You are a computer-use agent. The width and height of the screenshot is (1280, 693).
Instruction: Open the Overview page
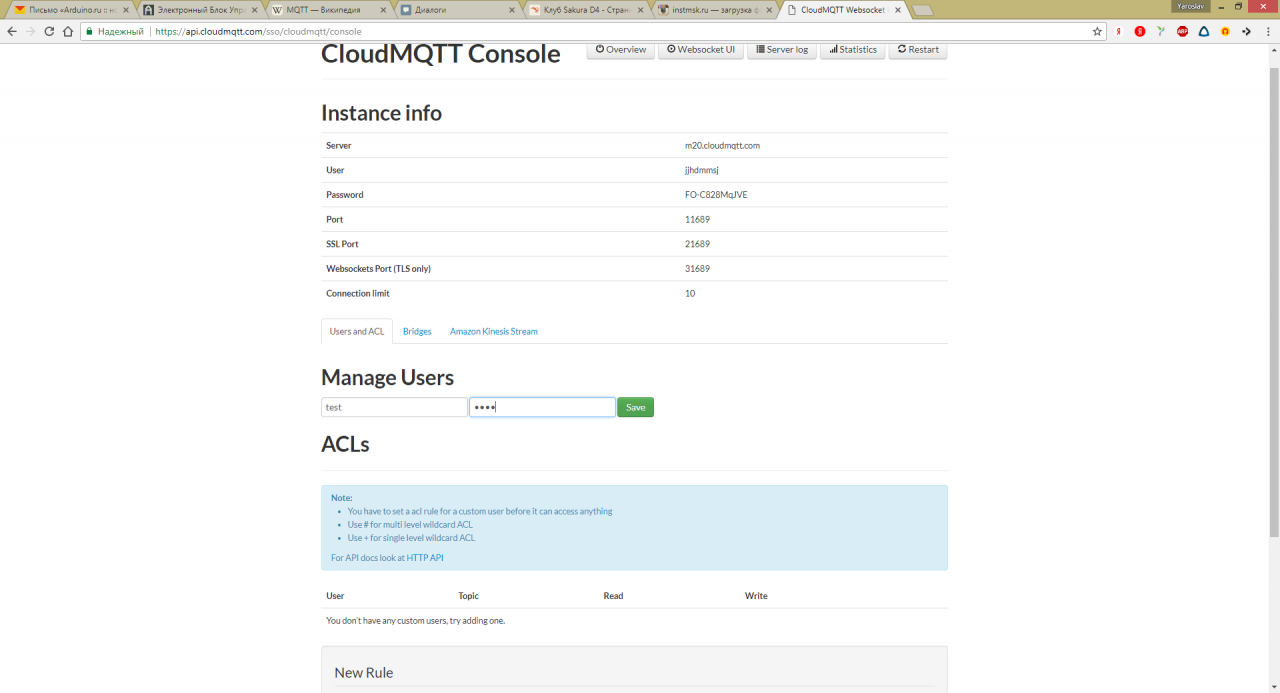[x=621, y=49]
